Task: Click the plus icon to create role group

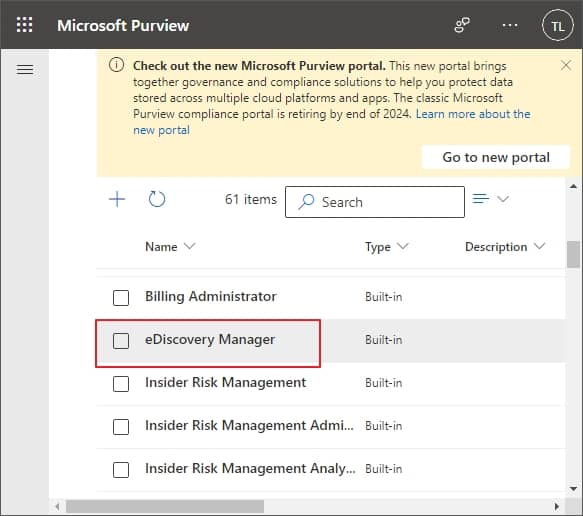Action: coord(117,199)
